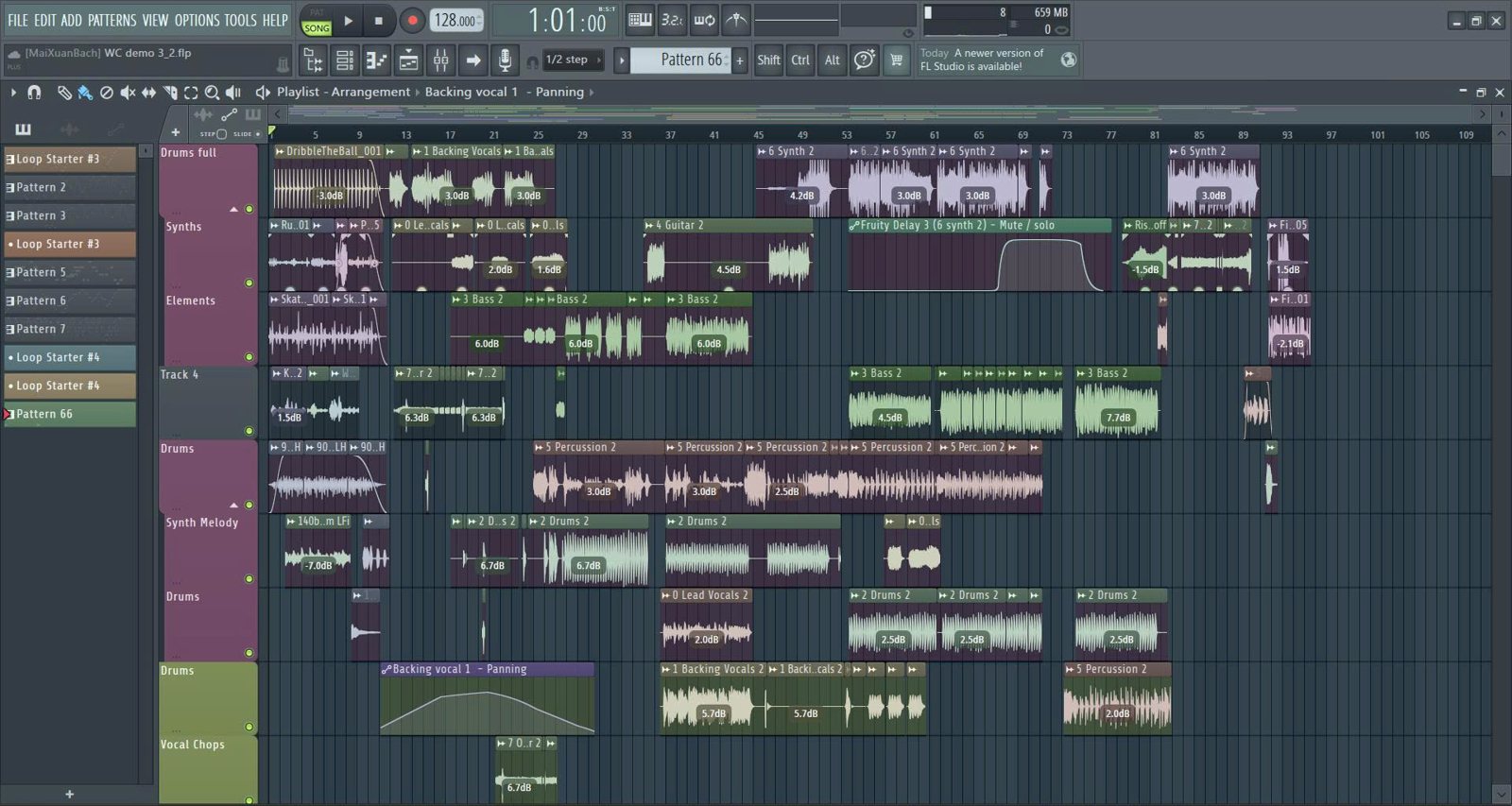
Task: Expand the pattern options arrow left of Pattern 66
Action: [622, 60]
